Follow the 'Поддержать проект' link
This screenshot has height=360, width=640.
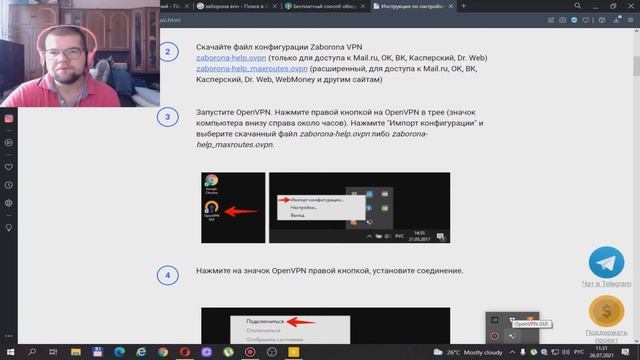606,336
